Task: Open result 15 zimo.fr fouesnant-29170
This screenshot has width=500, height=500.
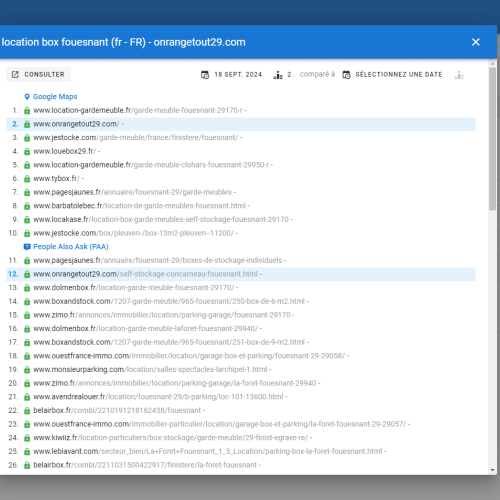Action: pos(162,315)
